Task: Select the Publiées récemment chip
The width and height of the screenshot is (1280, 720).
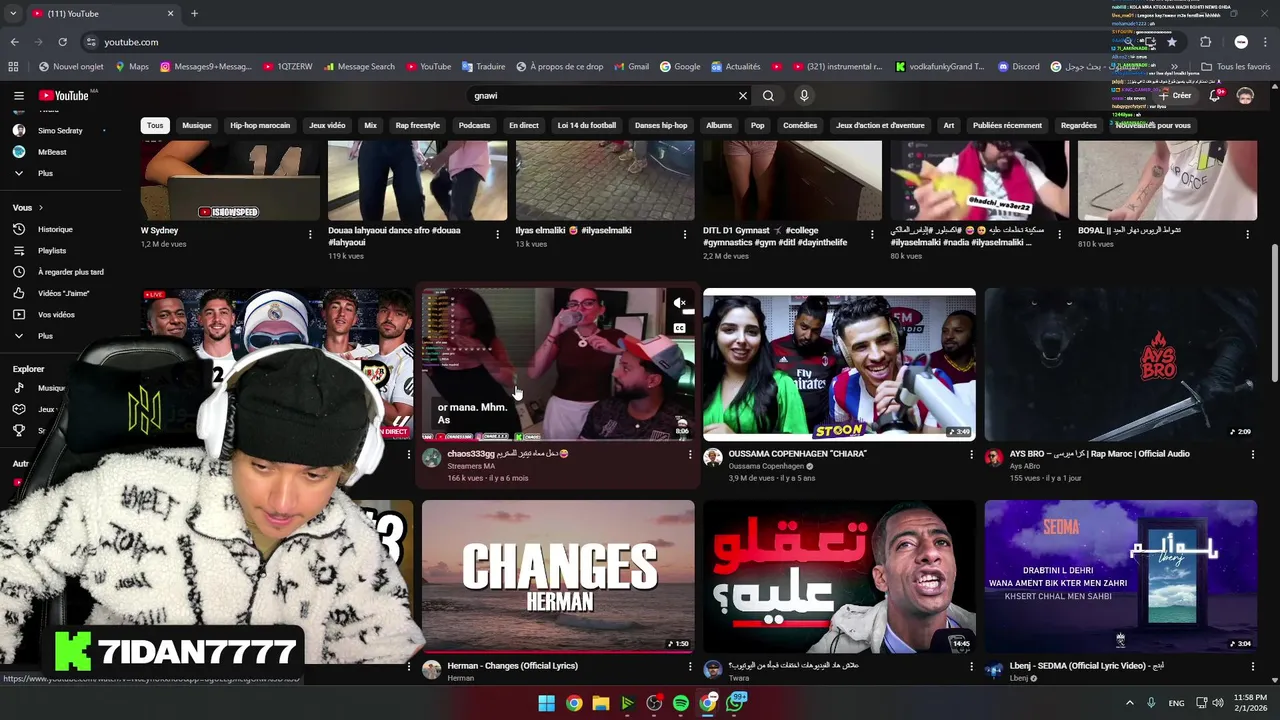Action: [1007, 126]
